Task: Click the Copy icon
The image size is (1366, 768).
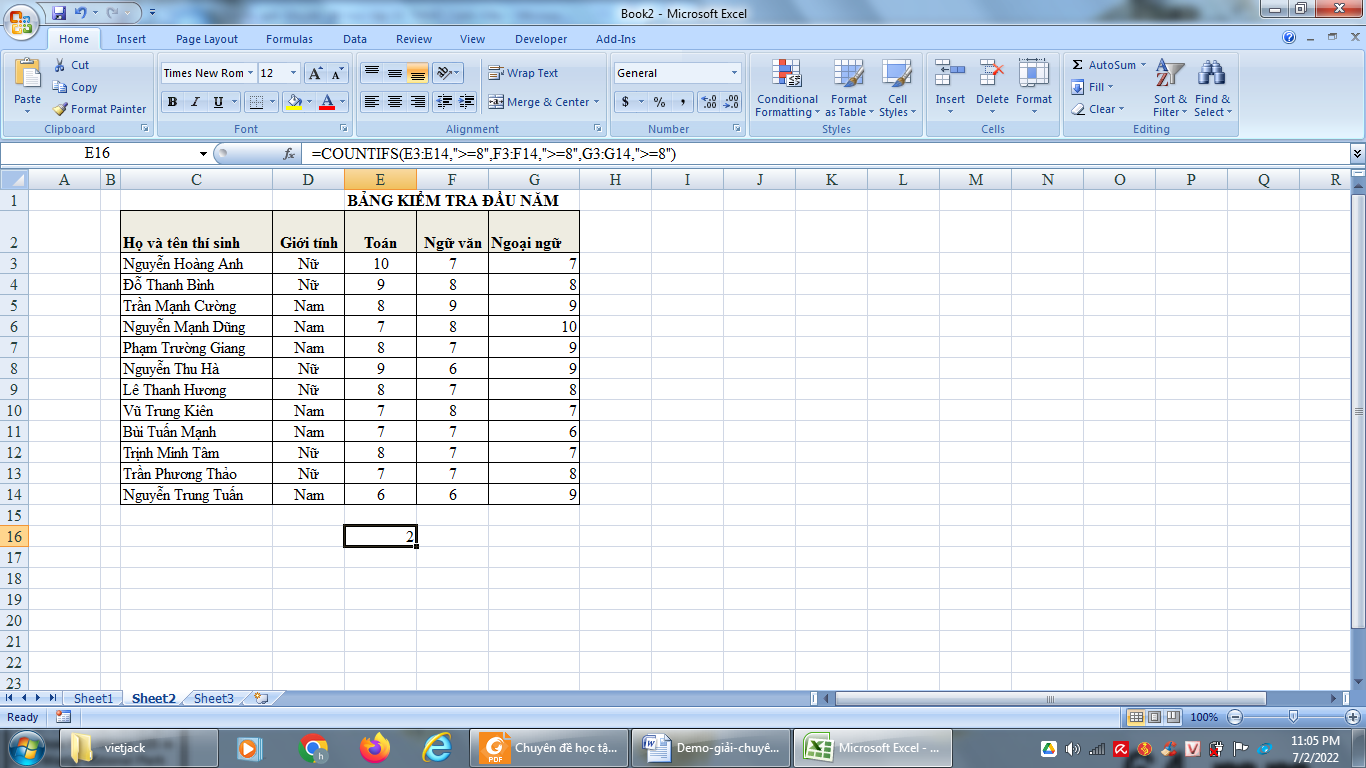Action: [x=60, y=87]
